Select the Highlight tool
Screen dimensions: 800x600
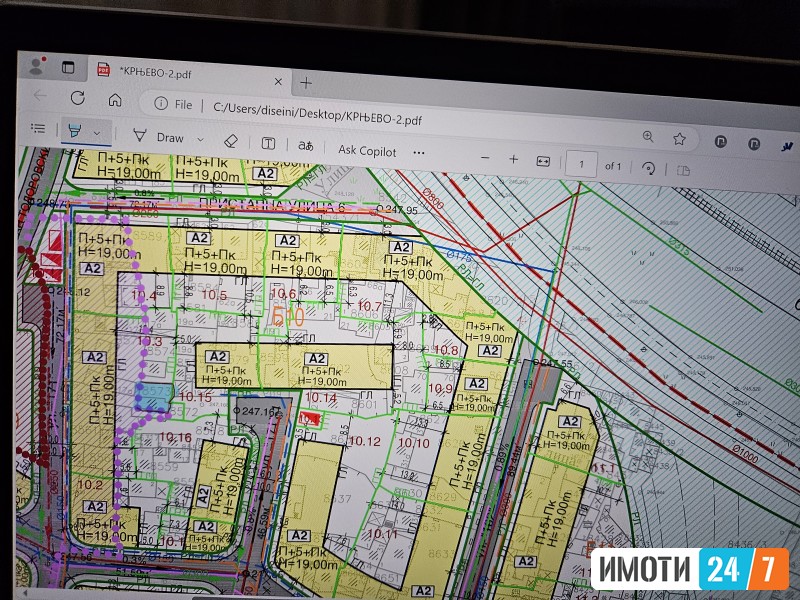tap(75, 132)
